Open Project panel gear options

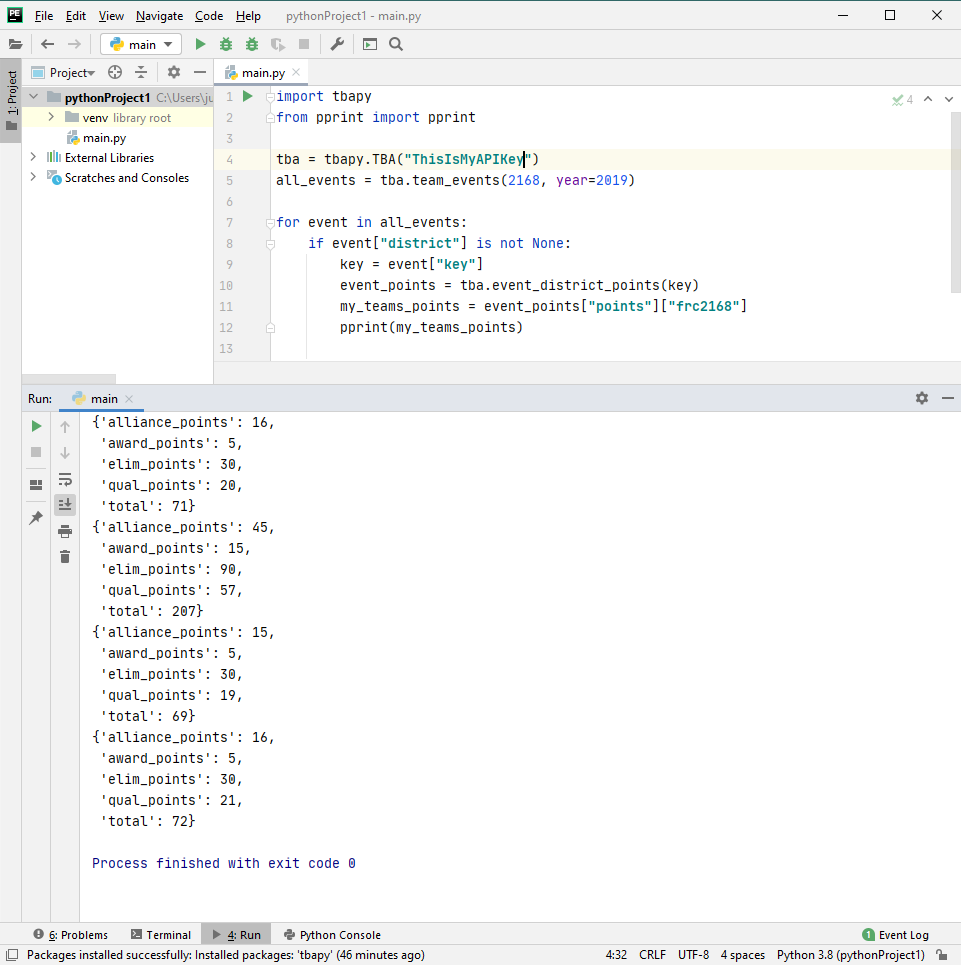point(174,73)
